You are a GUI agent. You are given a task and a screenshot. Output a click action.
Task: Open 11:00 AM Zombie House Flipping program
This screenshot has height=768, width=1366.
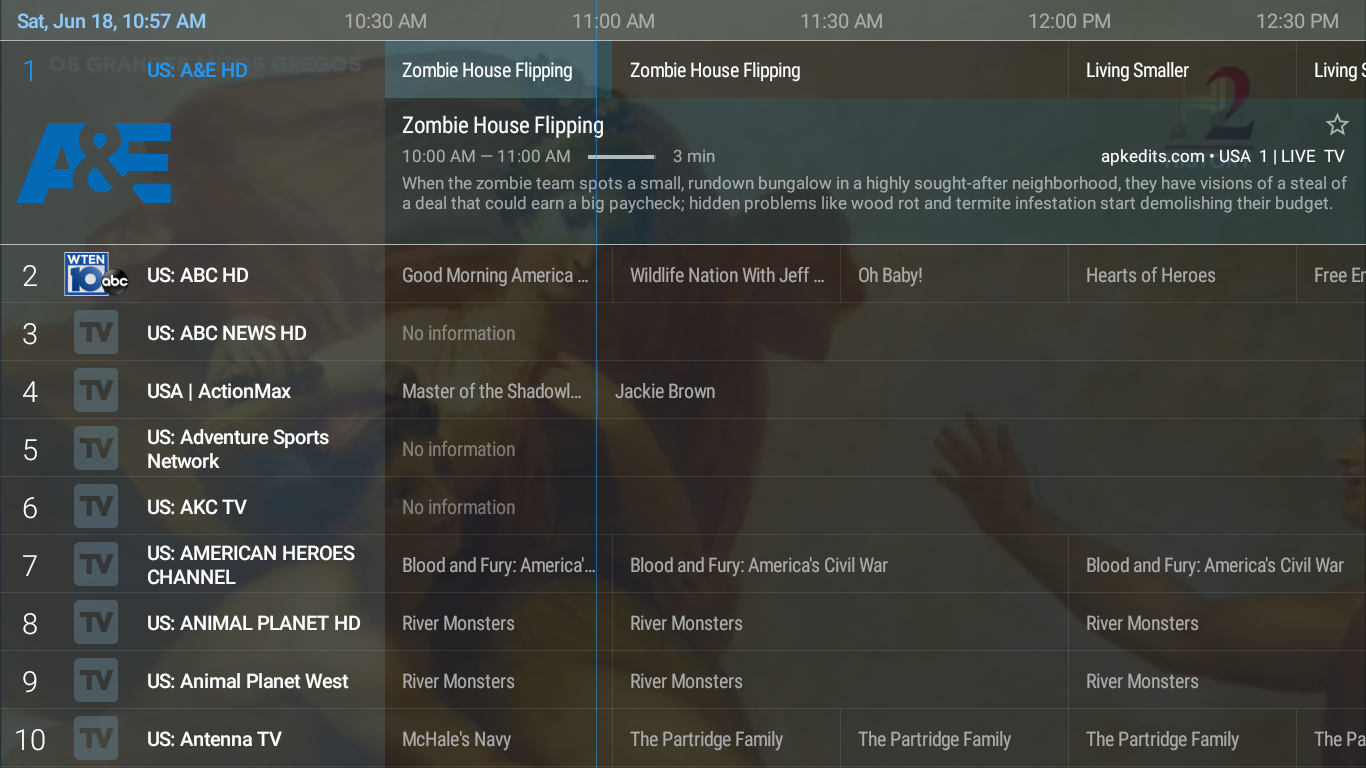840,70
